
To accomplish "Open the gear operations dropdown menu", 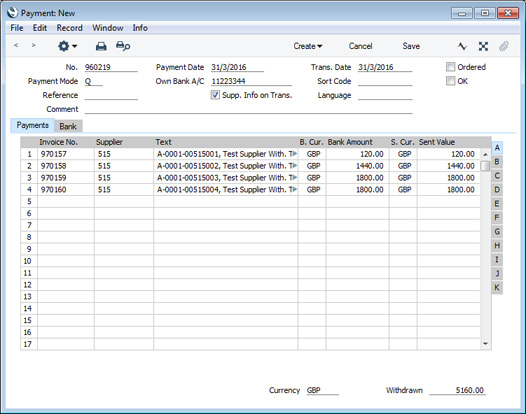I will click(67, 46).
